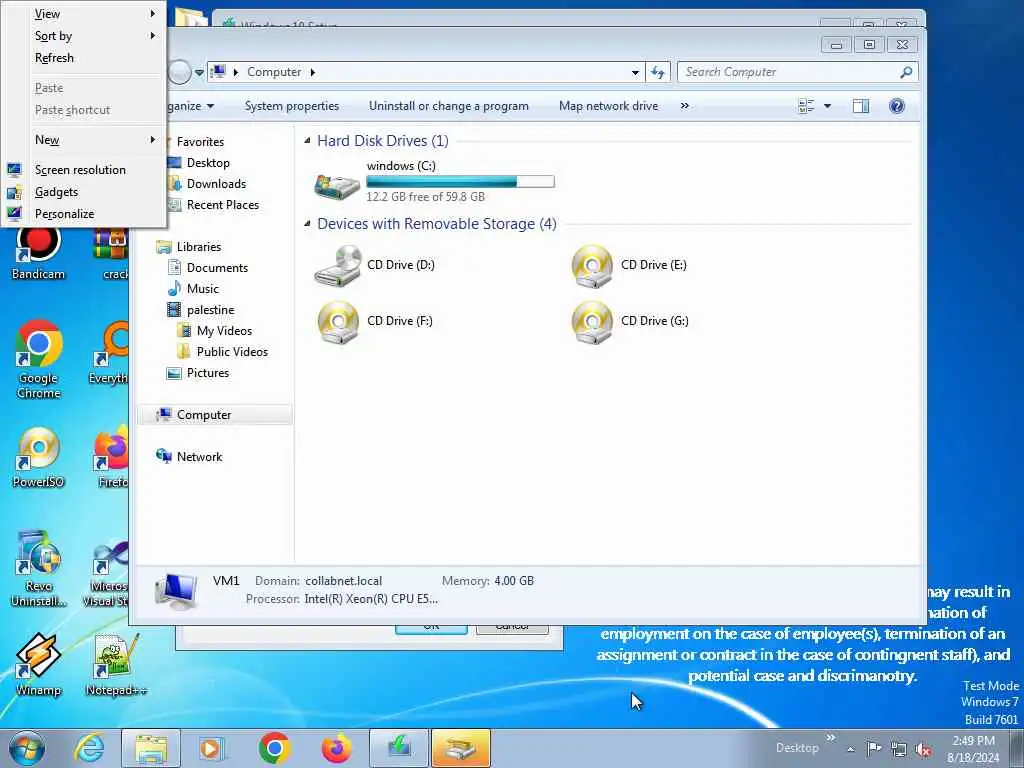Screen dimensions: 1024x768
Task: Select Notepad++ desktop shortcut
Action: click(116, 665)
